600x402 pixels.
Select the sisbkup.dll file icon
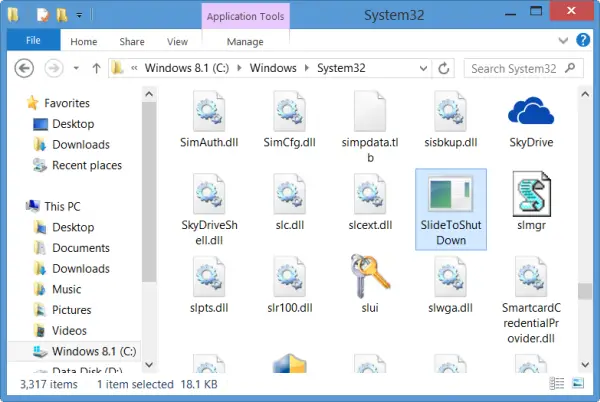pyautogui.click(x=450, y=111)
